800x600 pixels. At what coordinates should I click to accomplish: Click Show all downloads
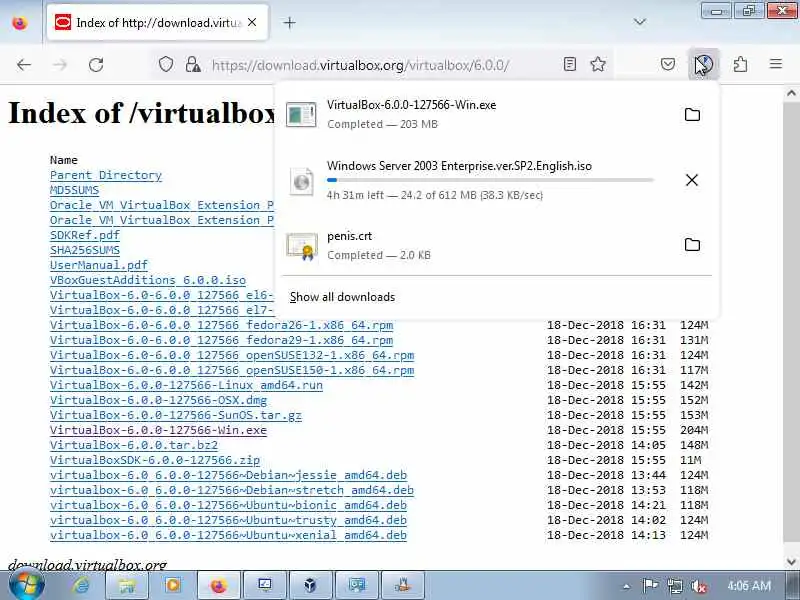[x=342, y=297]
